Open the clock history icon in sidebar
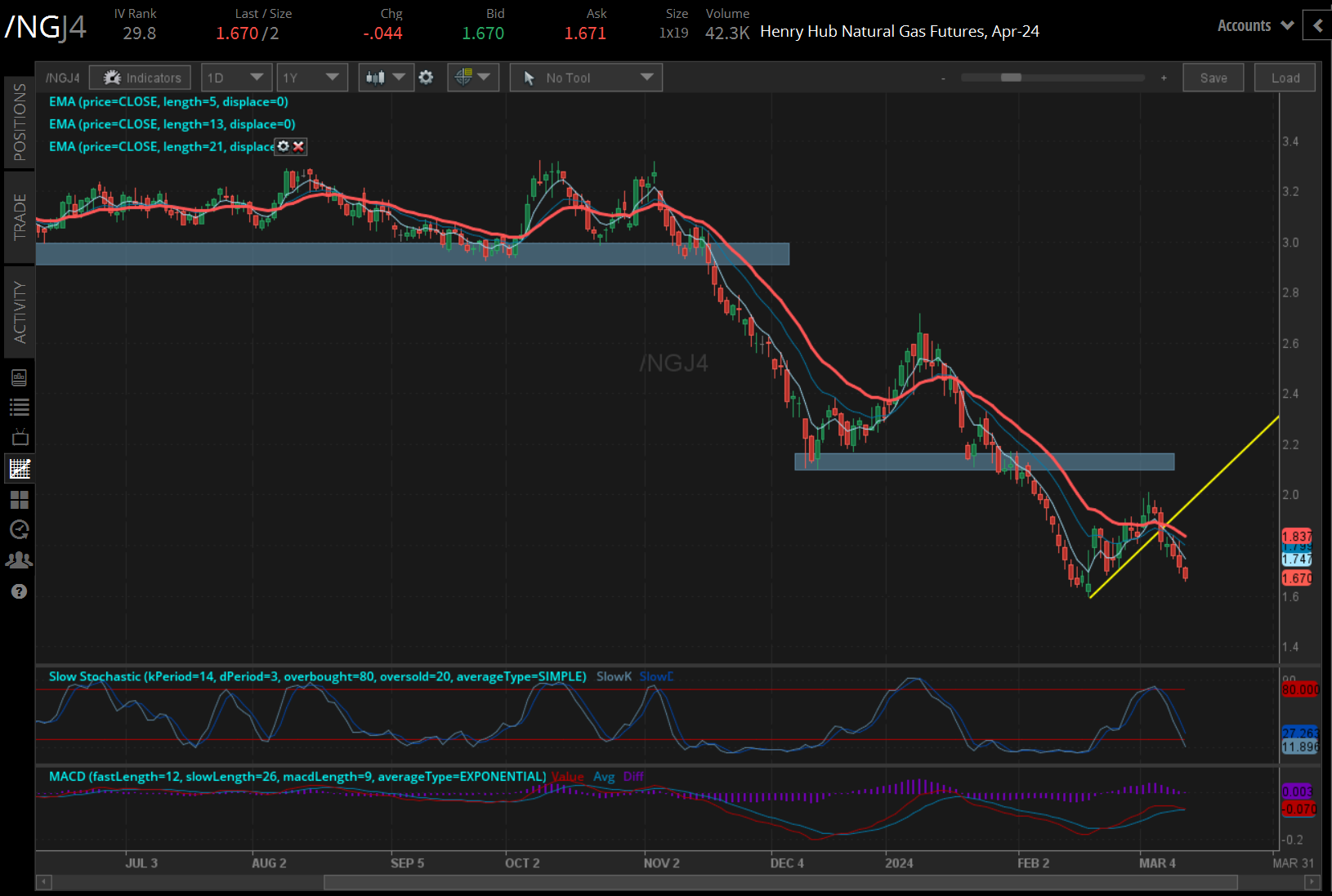1332x896 pixels. (x=19, y=529)
